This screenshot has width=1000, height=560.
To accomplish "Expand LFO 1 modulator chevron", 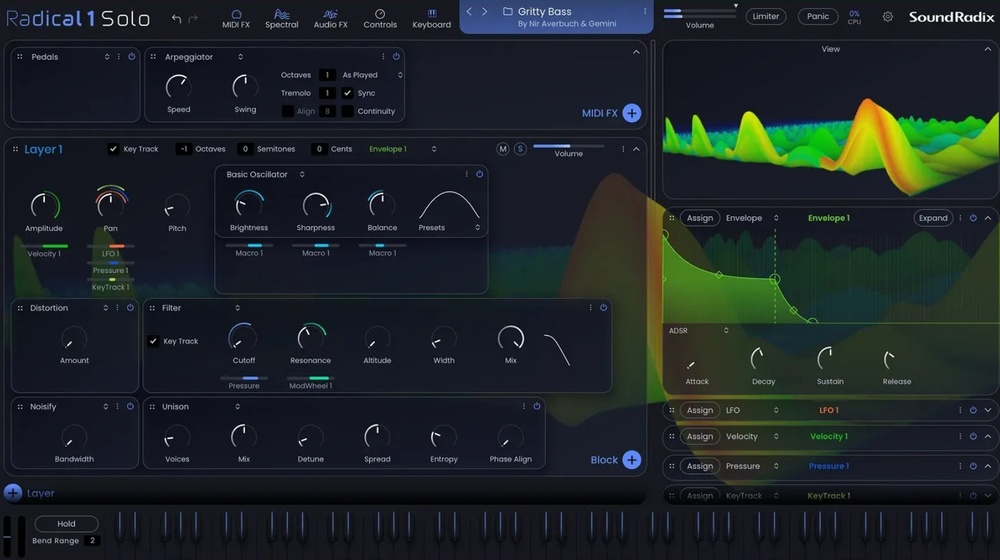I will (988, 410).
